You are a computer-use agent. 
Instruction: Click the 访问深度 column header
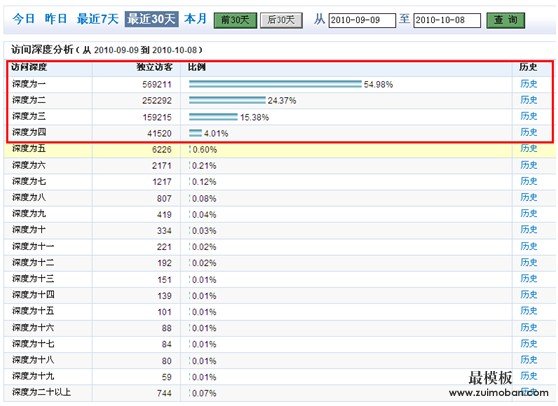pos(29,67)
